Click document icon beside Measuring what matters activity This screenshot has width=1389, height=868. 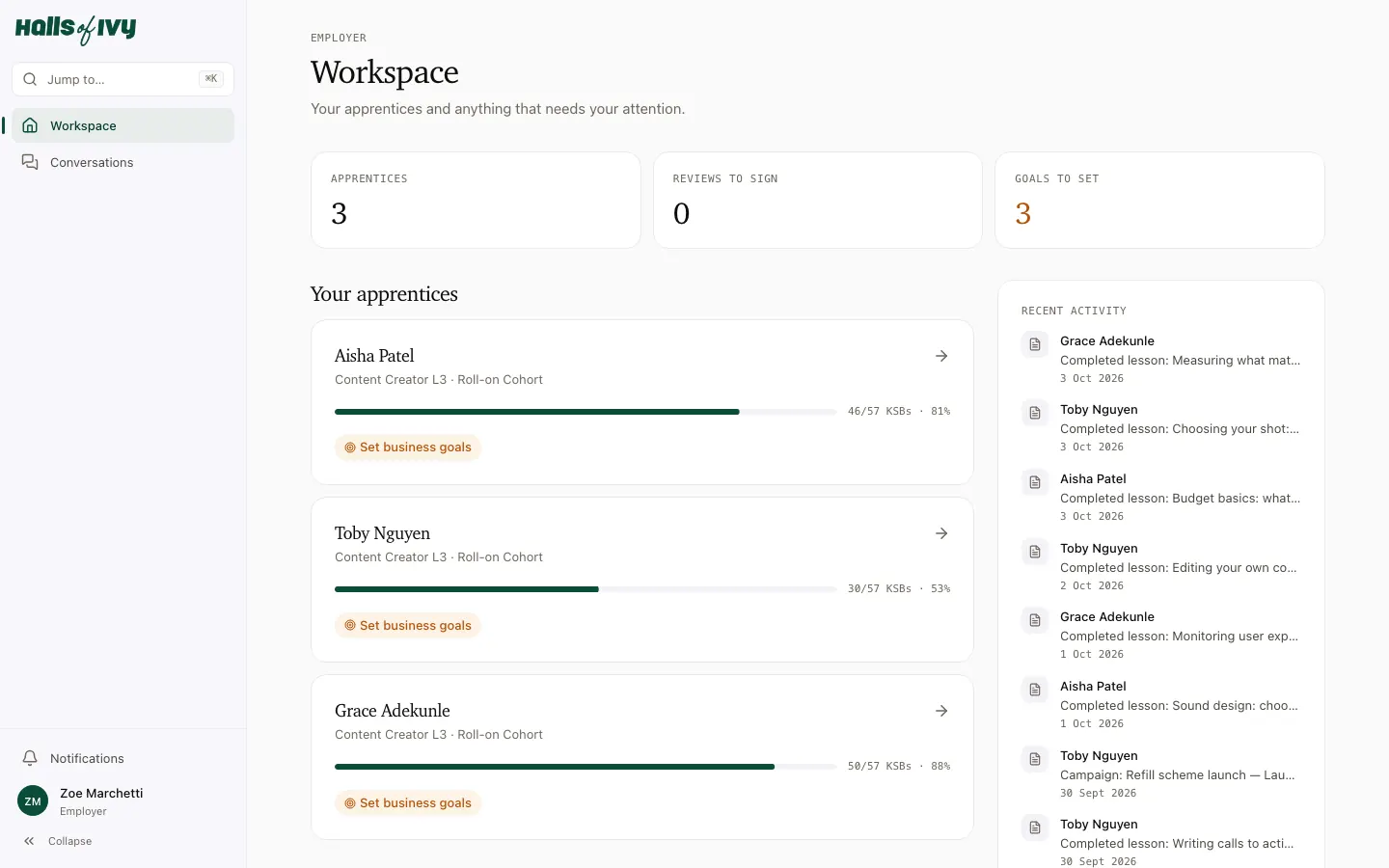[x=1035, y=344]
